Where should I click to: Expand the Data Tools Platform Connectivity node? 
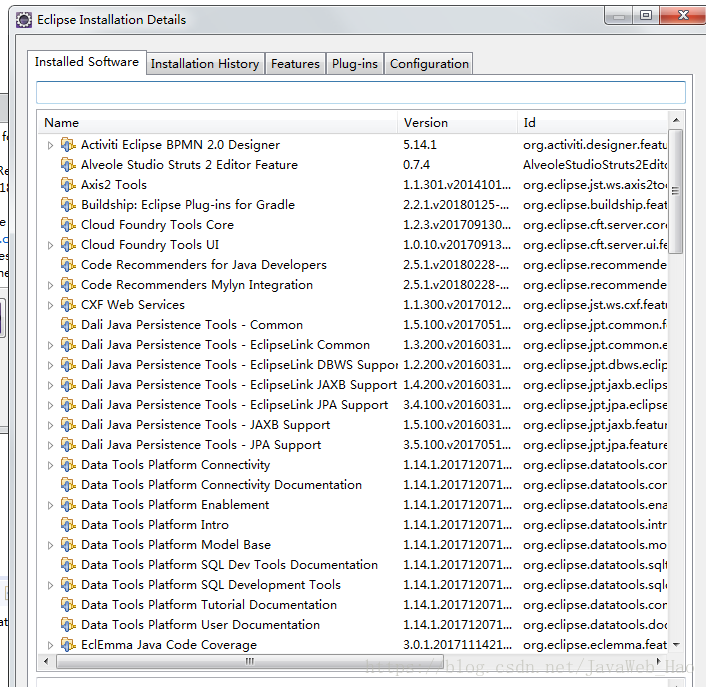click(x=50, y=465)
